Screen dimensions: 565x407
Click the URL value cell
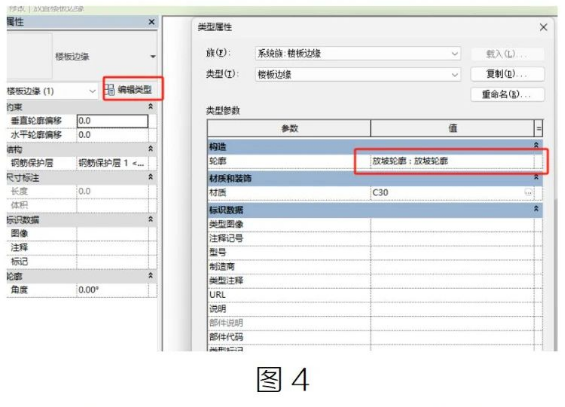453,295
